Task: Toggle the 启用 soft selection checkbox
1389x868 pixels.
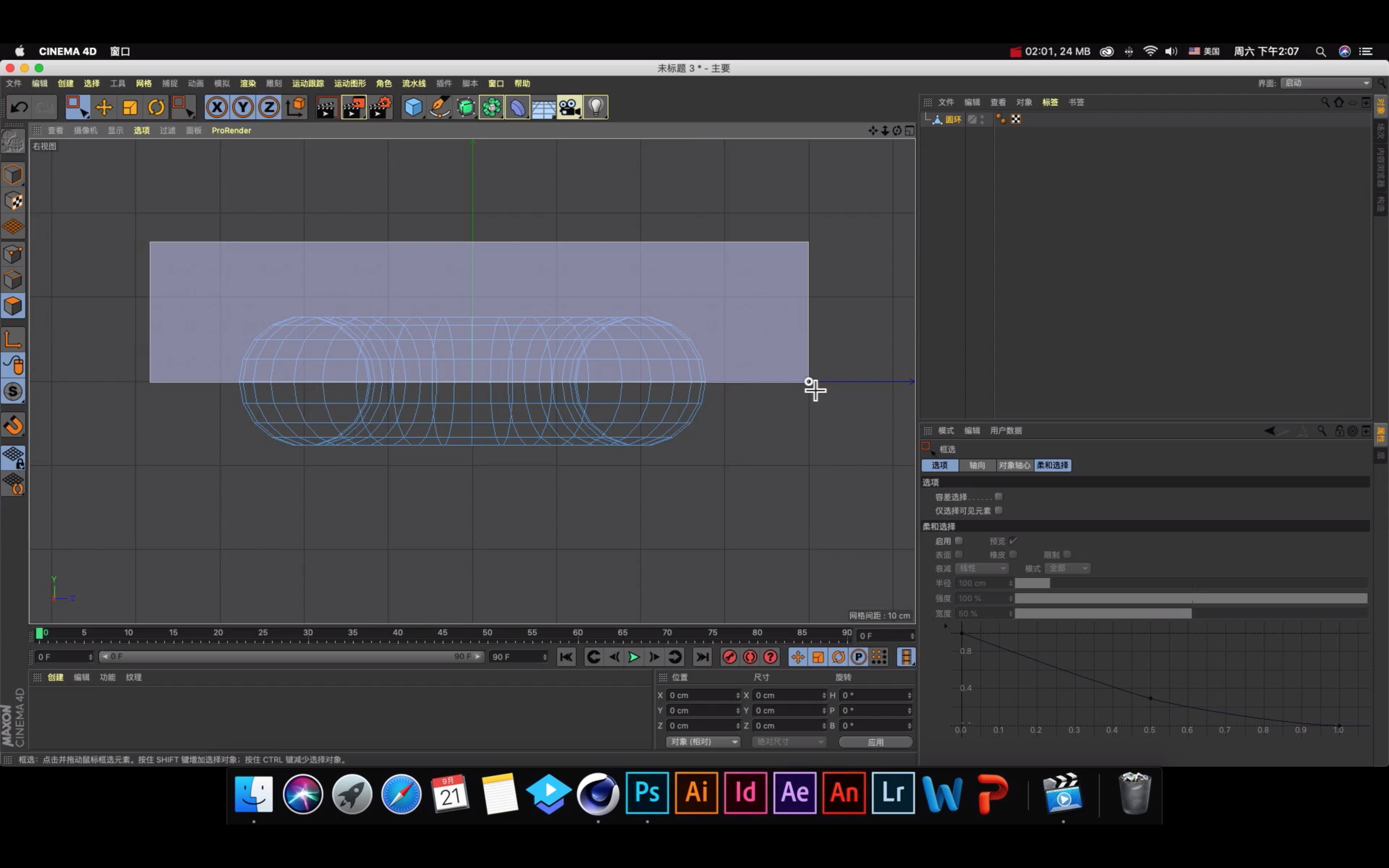Action: coord(958,541)
